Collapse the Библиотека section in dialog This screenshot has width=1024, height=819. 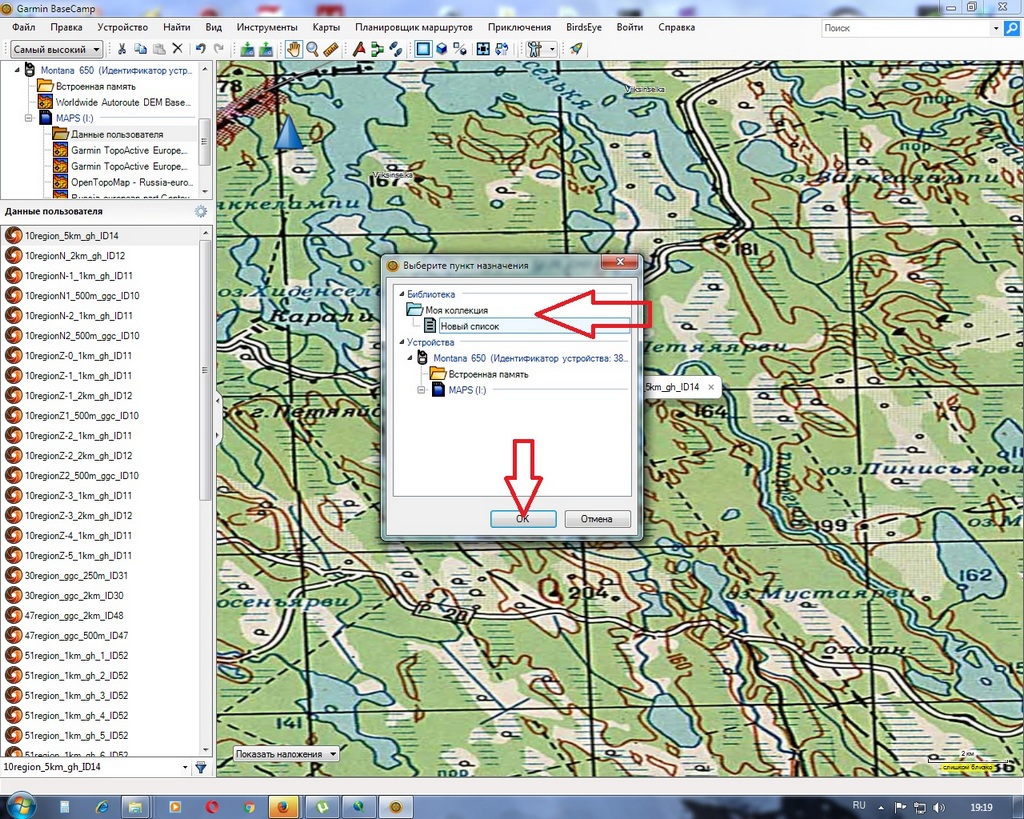point(399,295)
